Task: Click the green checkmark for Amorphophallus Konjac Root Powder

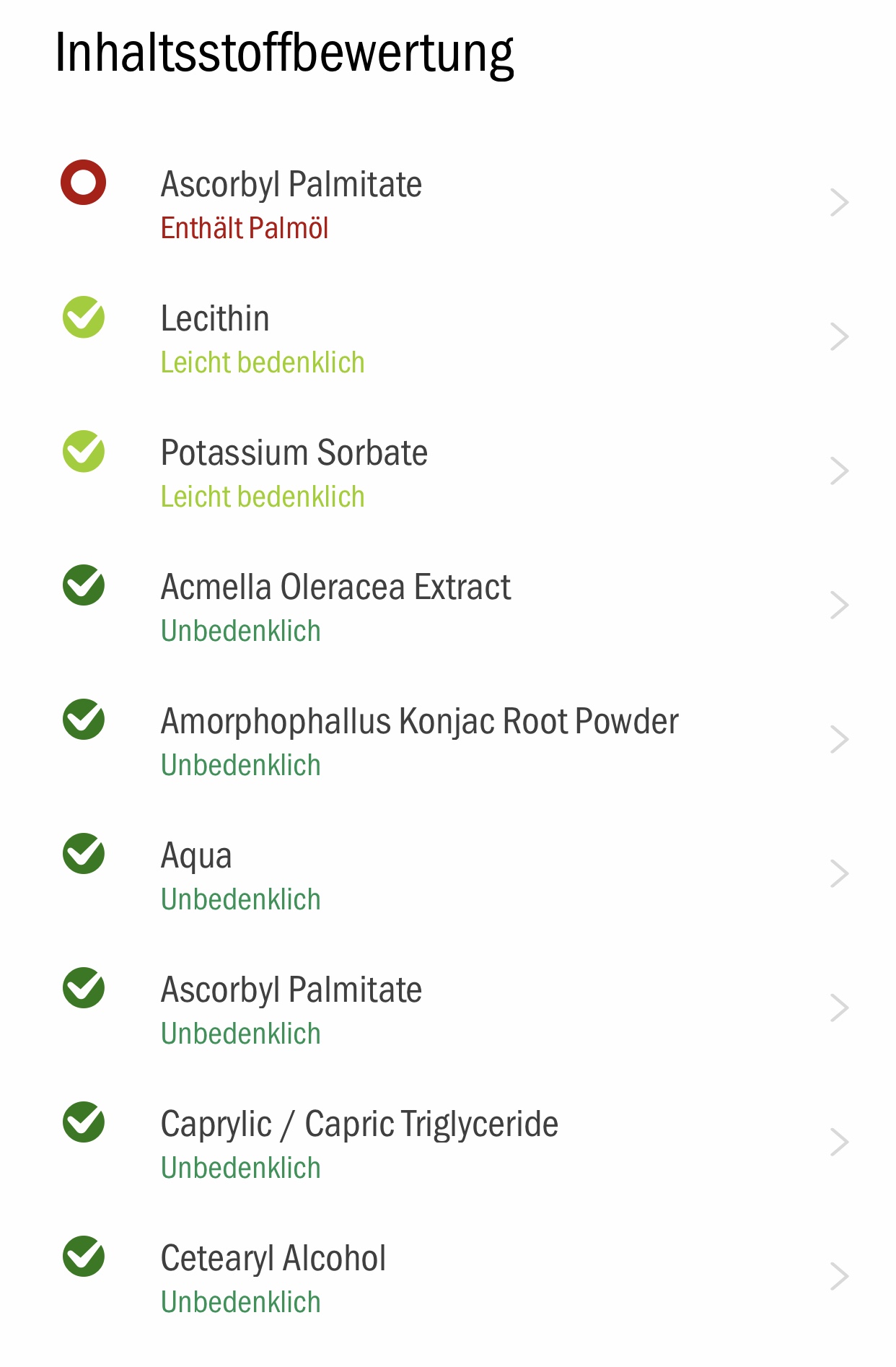Action: click(x=84, y=720)
